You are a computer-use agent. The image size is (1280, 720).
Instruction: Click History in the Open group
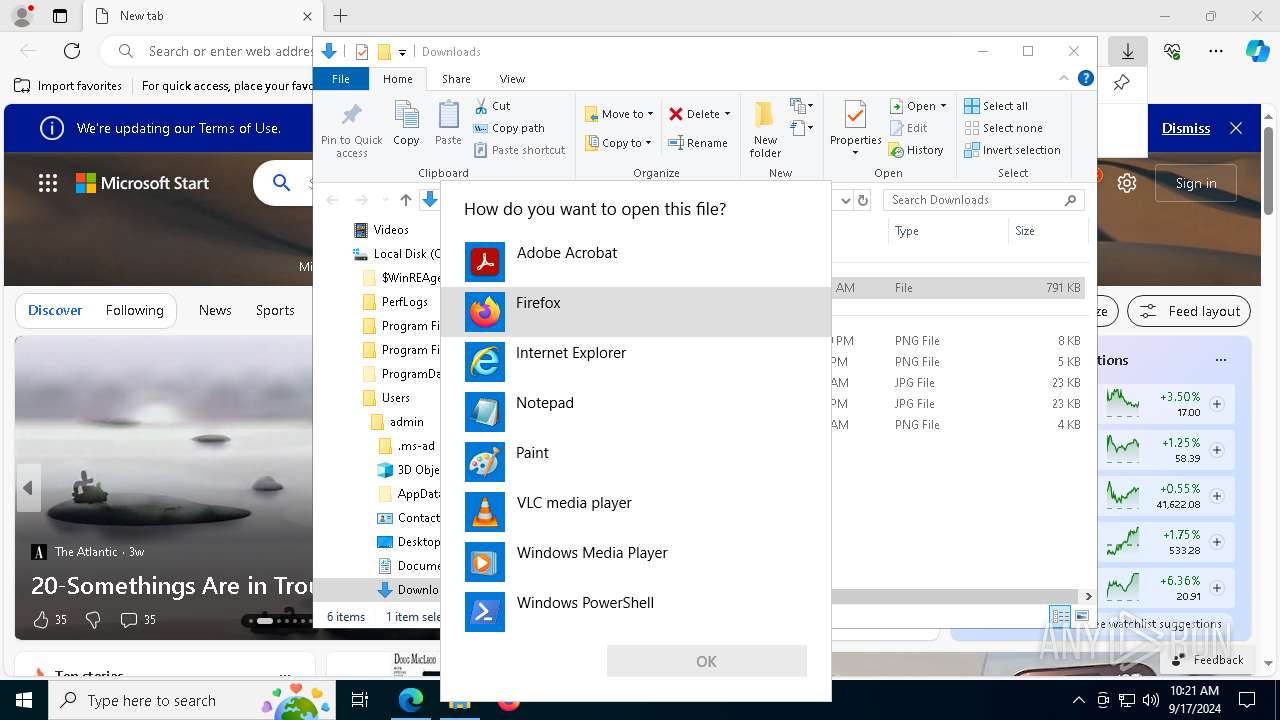point(916,150)
